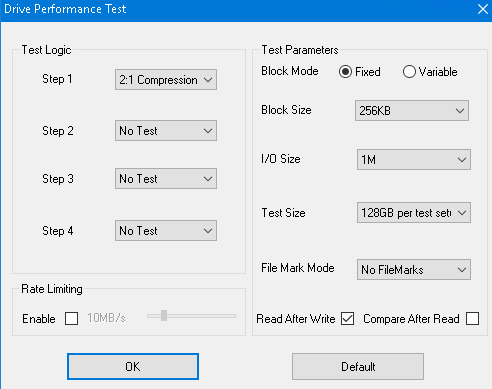Click the Block Size label

point(286,110)
